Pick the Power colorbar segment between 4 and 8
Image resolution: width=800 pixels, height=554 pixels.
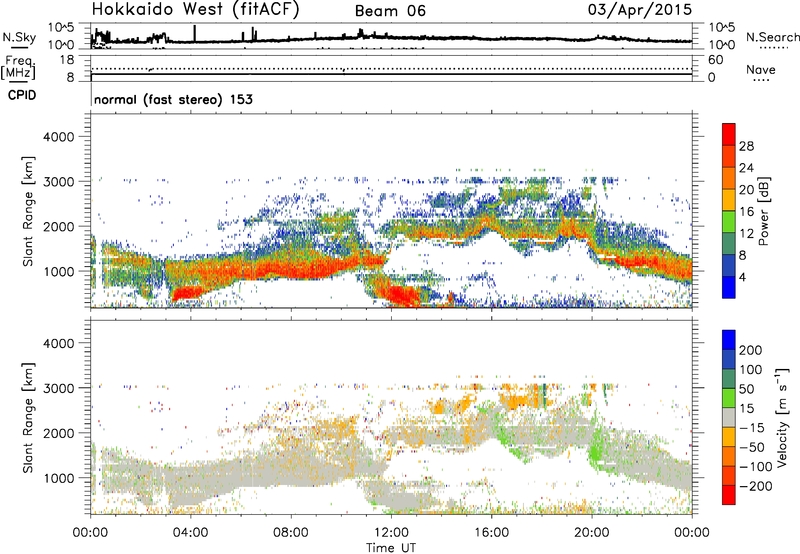click(x=729, y=265)
